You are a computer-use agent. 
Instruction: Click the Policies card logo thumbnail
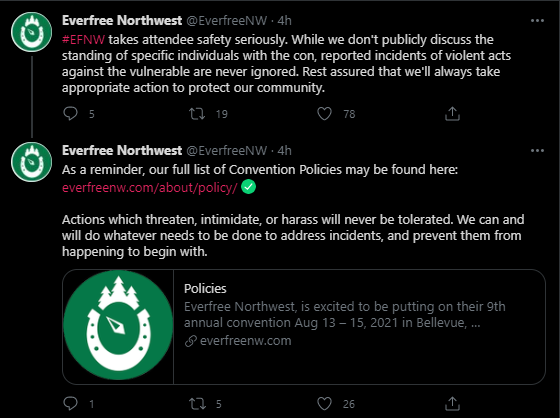click(118, 327)
